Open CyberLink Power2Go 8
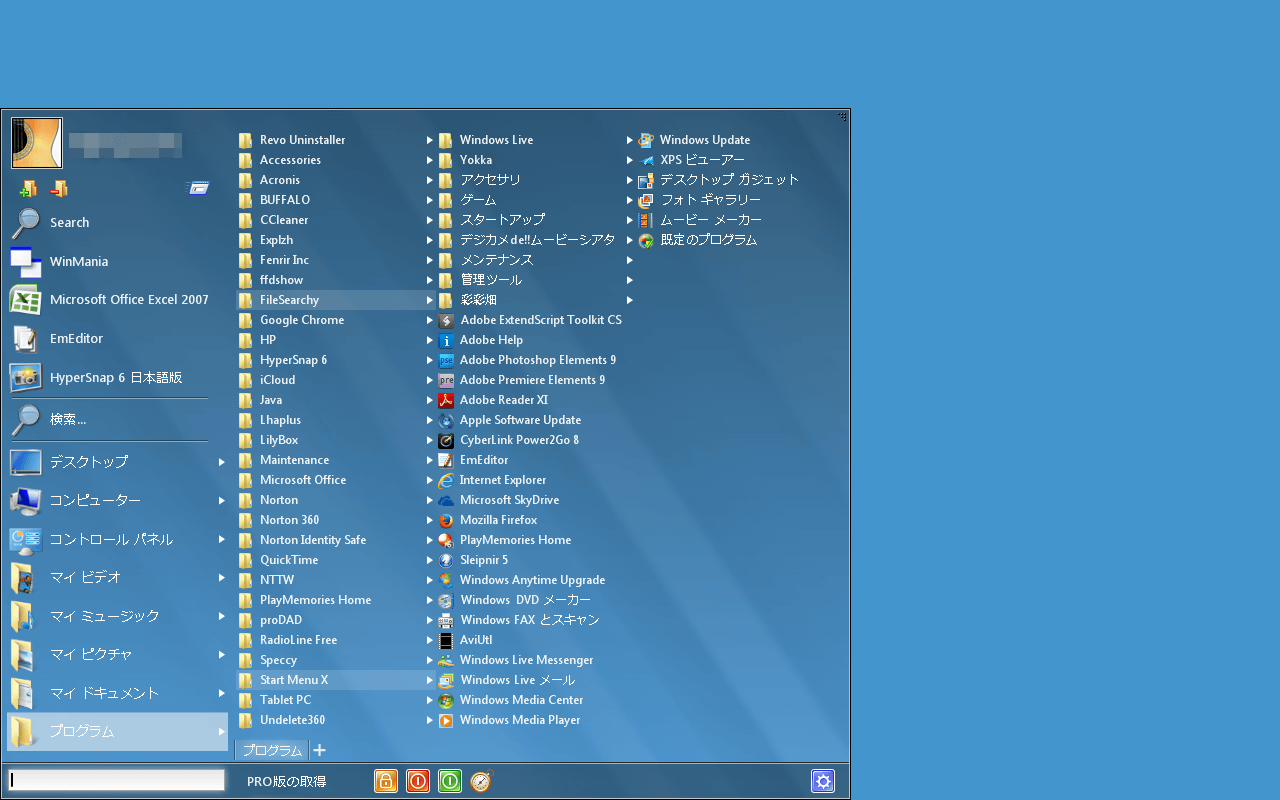This screenshot has width=1280, height=800. (x=509, y=440)
